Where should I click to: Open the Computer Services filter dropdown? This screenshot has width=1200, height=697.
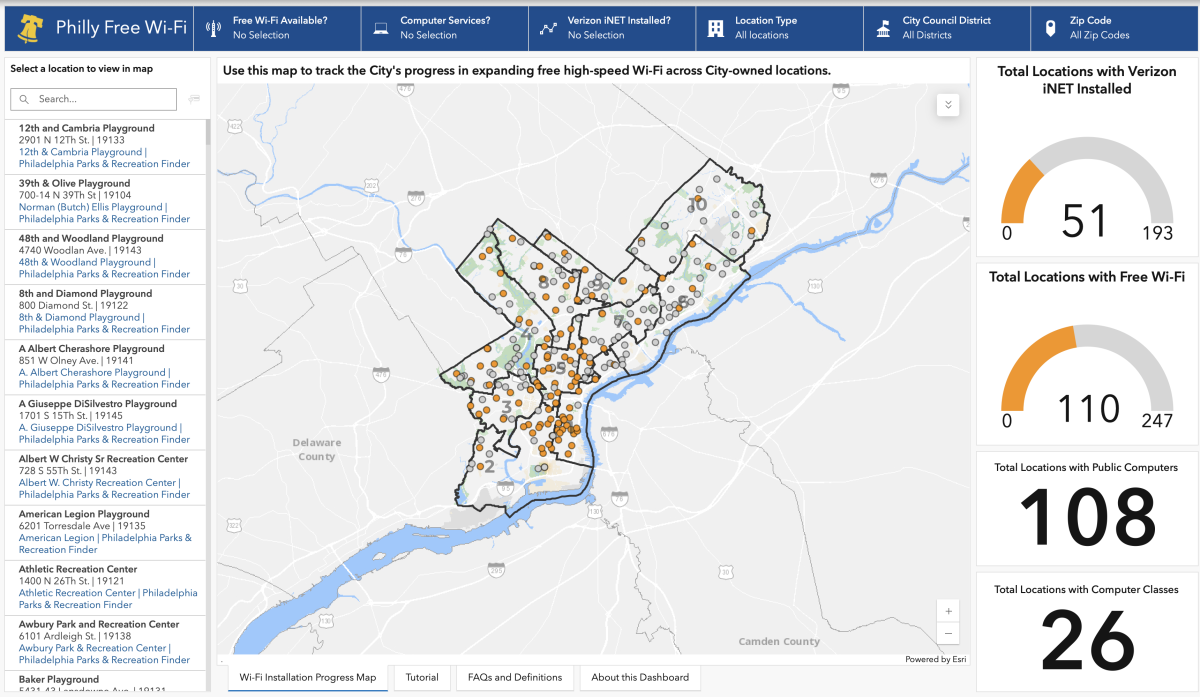tap(444, 28)
